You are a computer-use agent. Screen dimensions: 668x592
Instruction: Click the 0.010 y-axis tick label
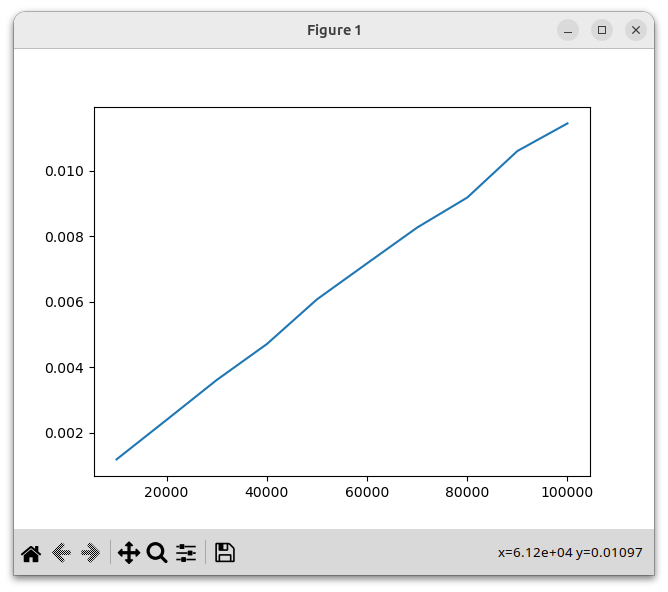[x=65, y=171]
